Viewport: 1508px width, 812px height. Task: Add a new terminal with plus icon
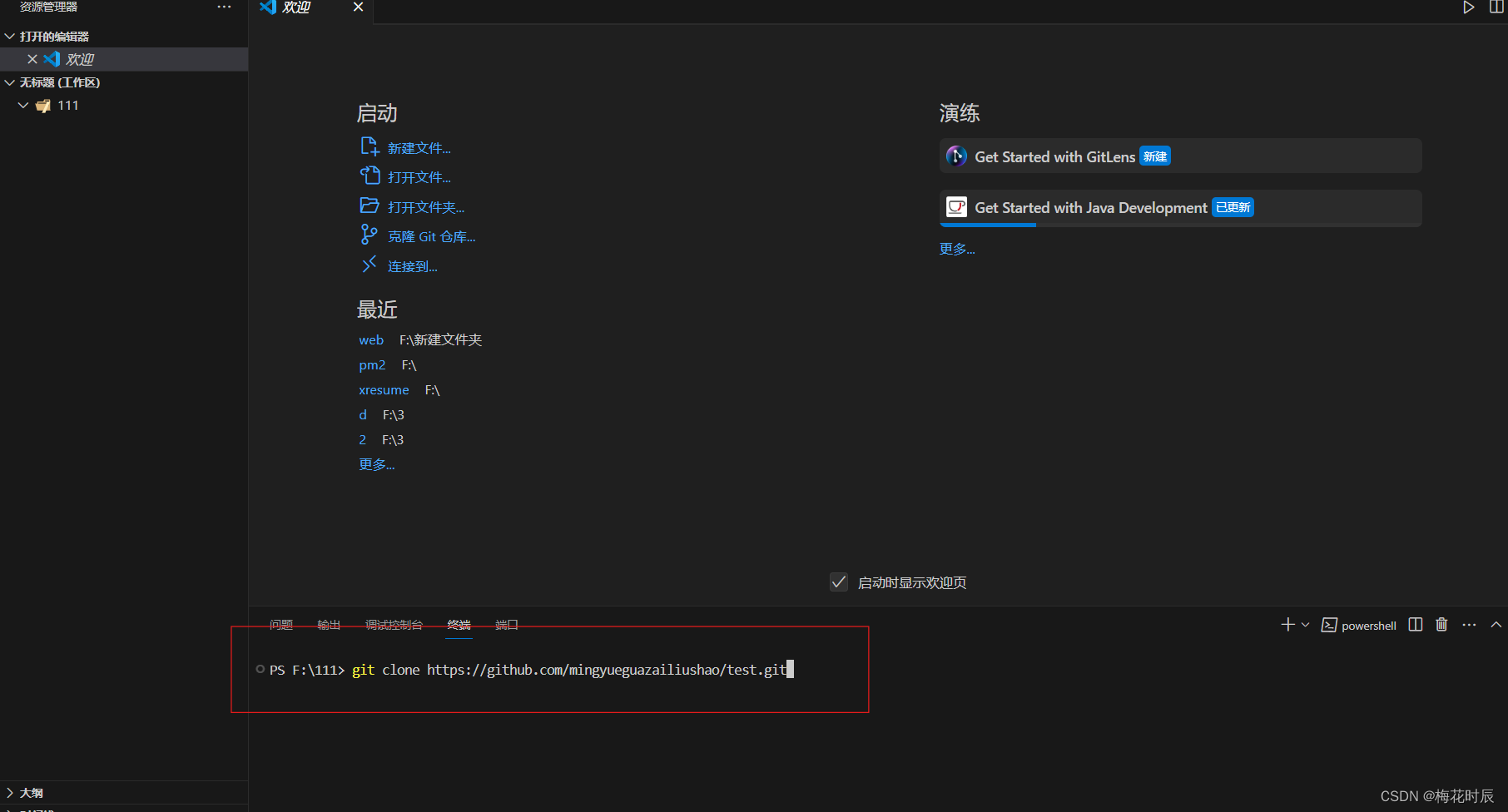(1287, 625)
